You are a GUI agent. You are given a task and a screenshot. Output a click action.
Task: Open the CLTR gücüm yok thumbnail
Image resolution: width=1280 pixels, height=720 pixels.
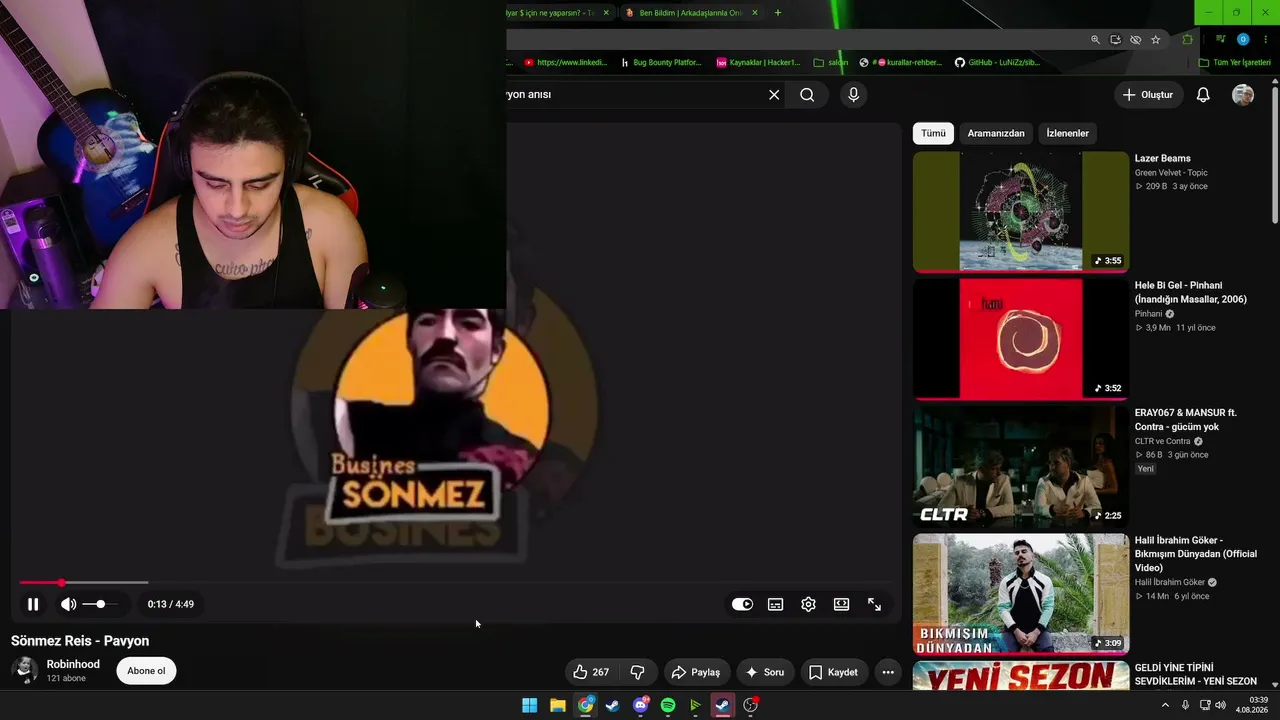(x=1021, y=466)
